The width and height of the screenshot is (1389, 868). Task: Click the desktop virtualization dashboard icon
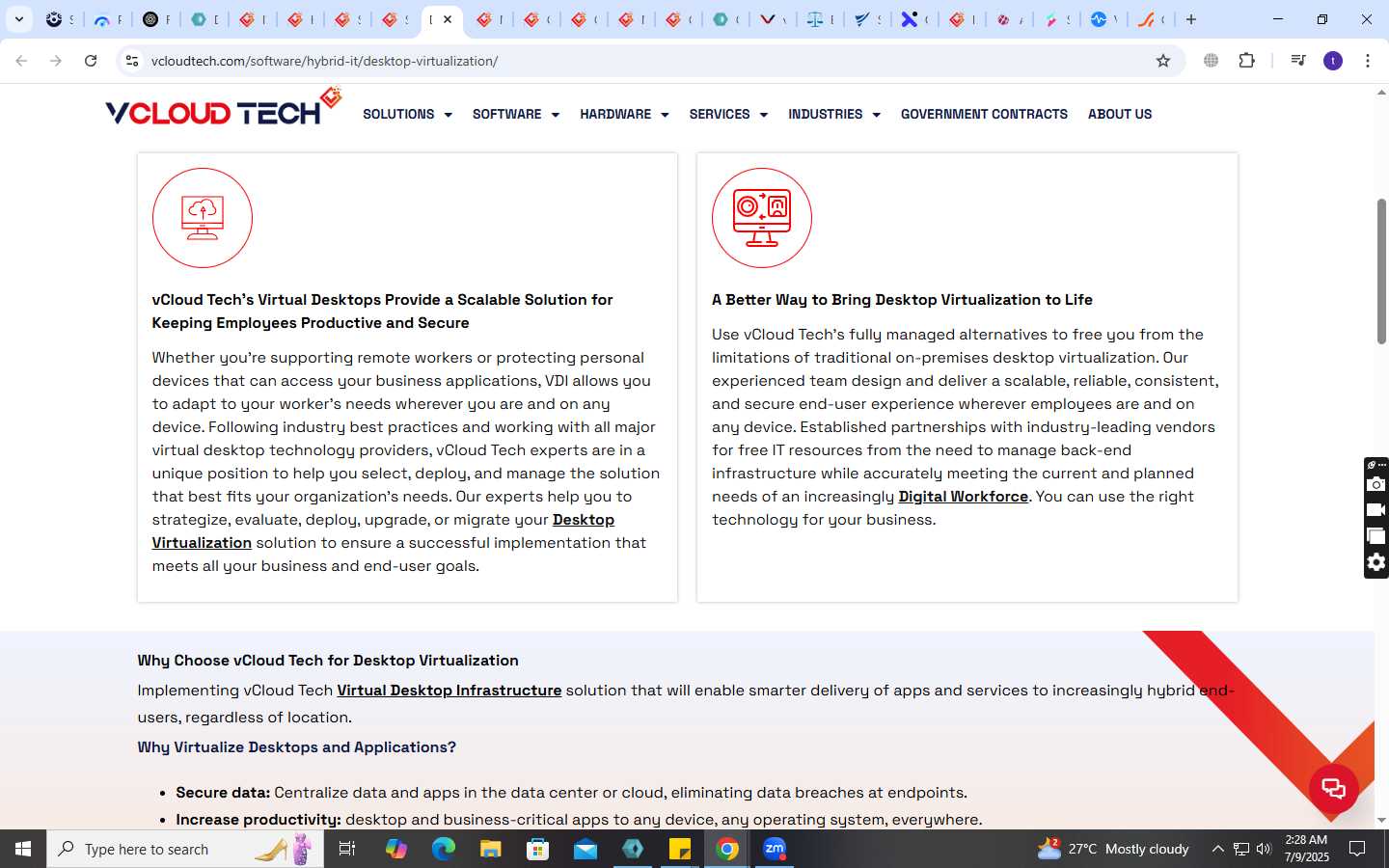[762, 218]
